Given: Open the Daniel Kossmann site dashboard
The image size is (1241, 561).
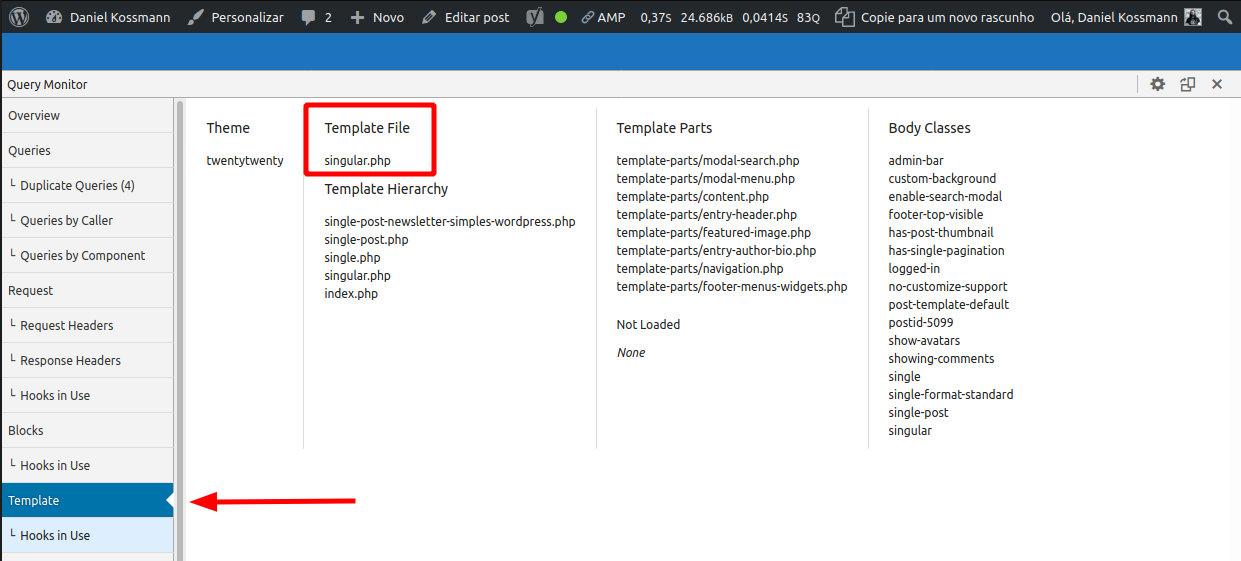Looking at the screenshot, I should pos(108,17).
